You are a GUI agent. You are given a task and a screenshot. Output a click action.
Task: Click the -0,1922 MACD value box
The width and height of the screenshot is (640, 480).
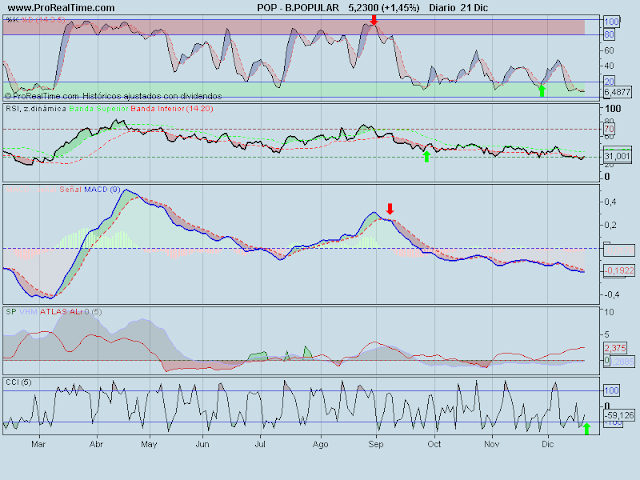click(x=619, y=271)
